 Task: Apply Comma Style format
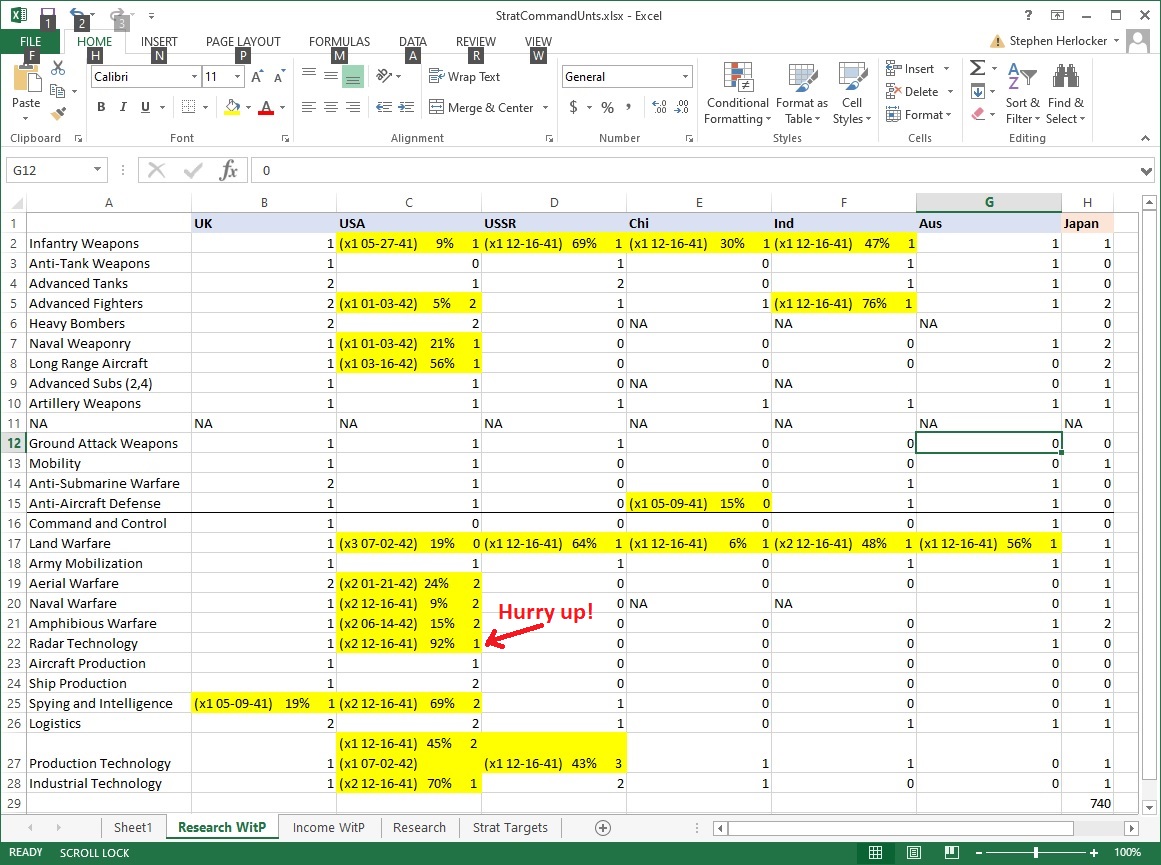pyautogui.click(x=629, y=107)
